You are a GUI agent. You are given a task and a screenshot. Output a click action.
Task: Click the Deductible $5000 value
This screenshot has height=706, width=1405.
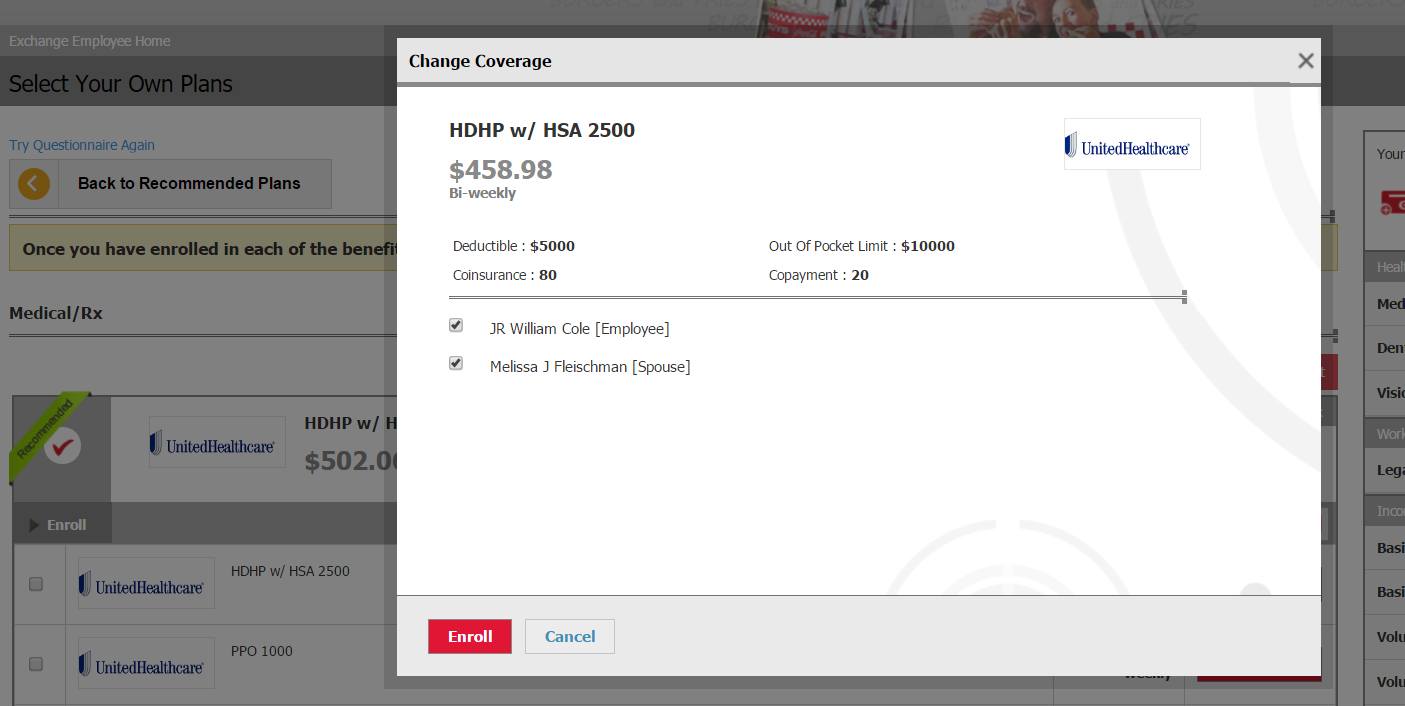(552, 246)
